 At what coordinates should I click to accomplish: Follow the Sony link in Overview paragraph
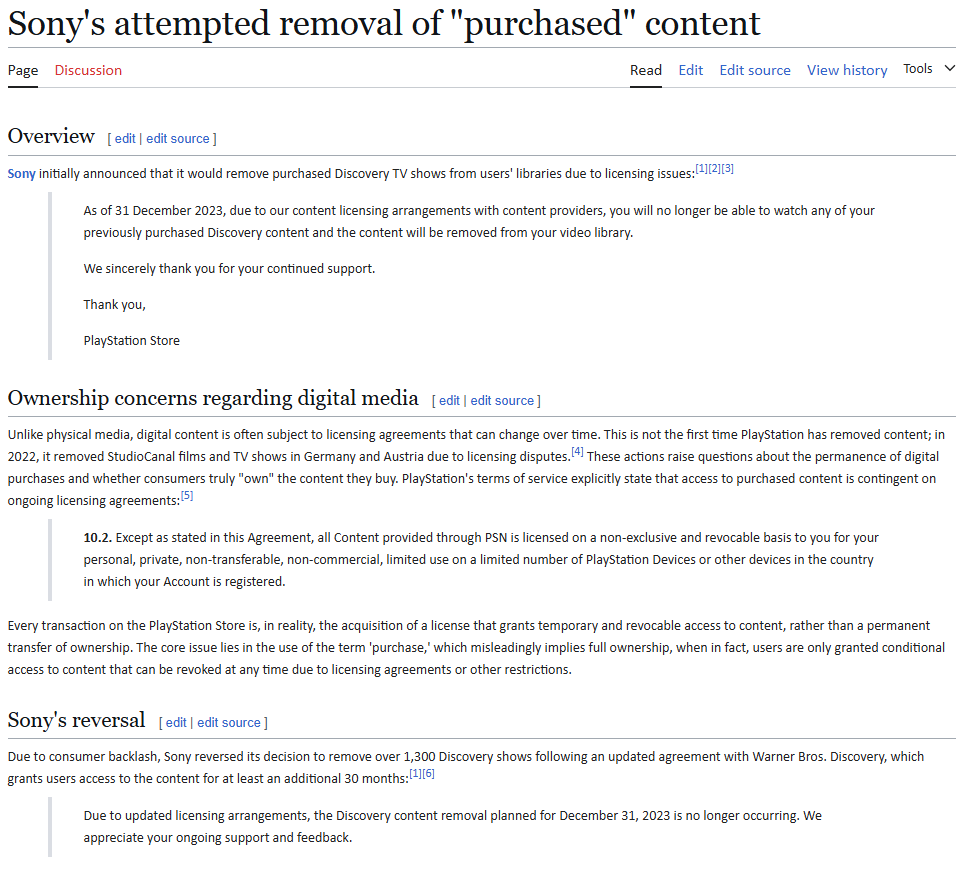[21, 174]
